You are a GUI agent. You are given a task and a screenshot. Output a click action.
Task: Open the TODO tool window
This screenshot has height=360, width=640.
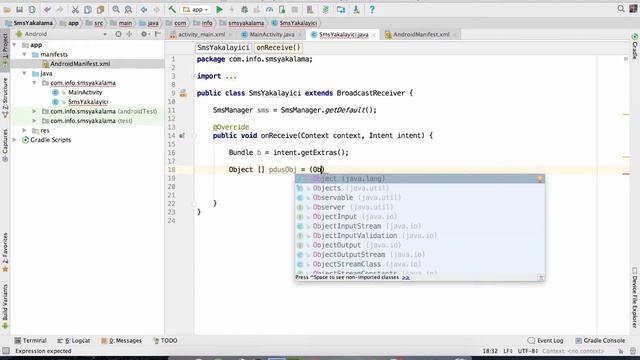pos(165,340)
